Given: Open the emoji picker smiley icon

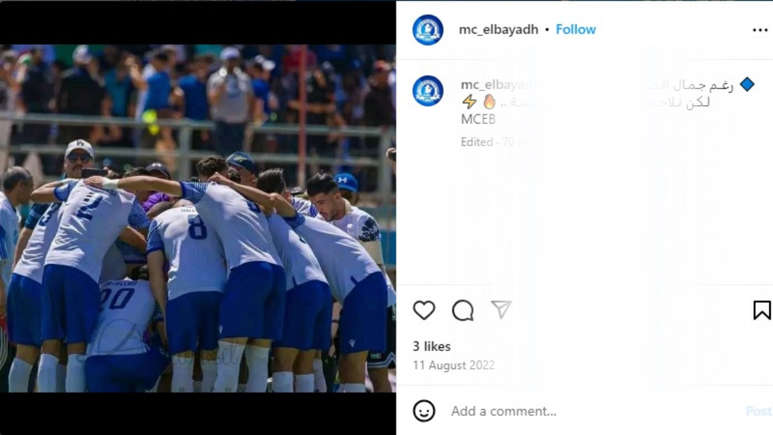Looking at the screenshot, I should point(423,411).
